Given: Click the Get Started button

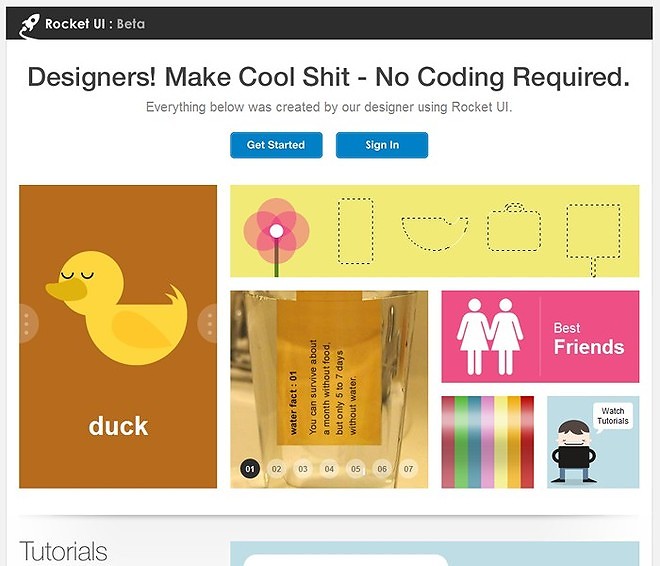Looking at the screenshot, I should click(276, 145).
